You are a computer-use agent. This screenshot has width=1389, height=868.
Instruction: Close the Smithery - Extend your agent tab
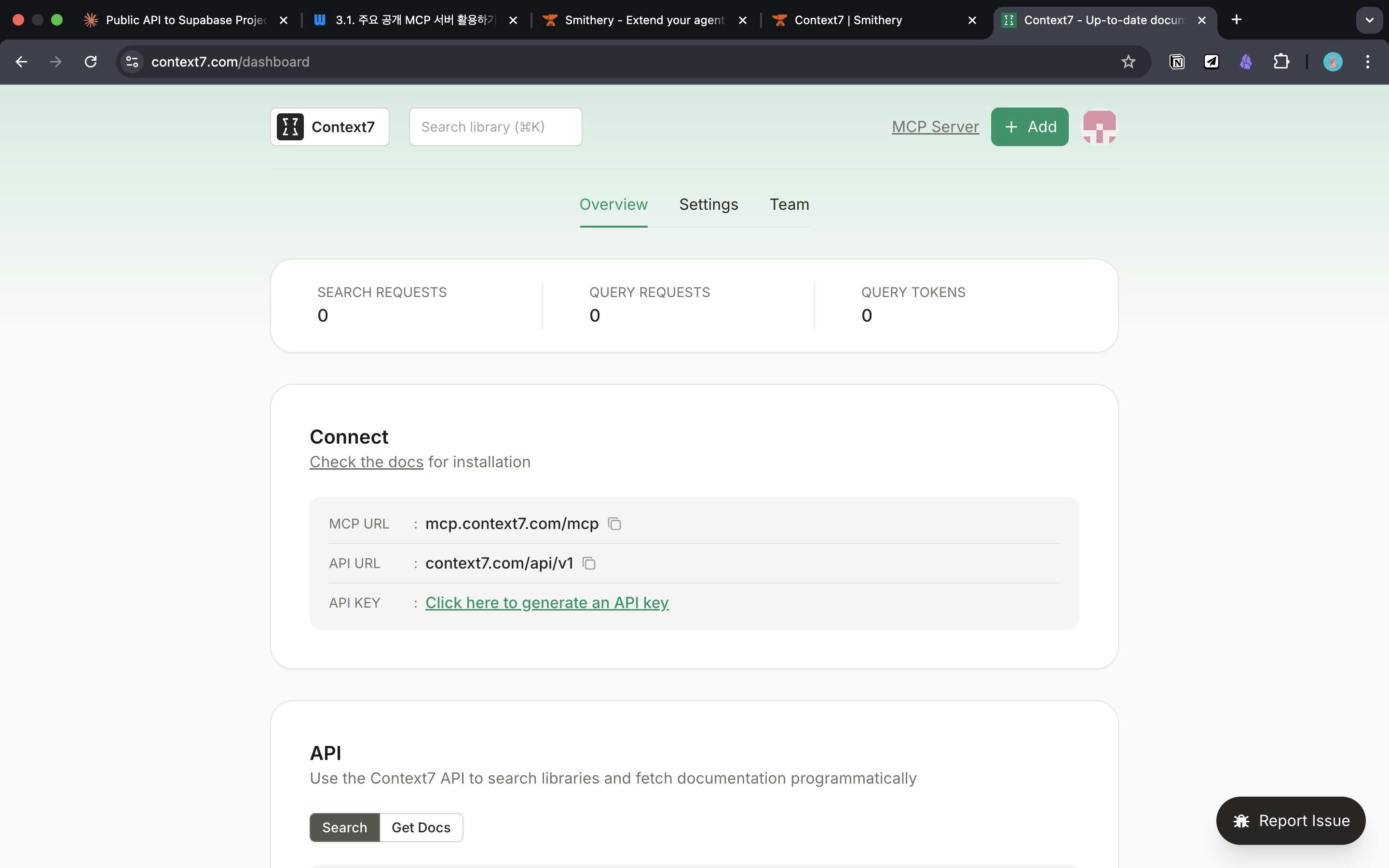coord(742,20)
